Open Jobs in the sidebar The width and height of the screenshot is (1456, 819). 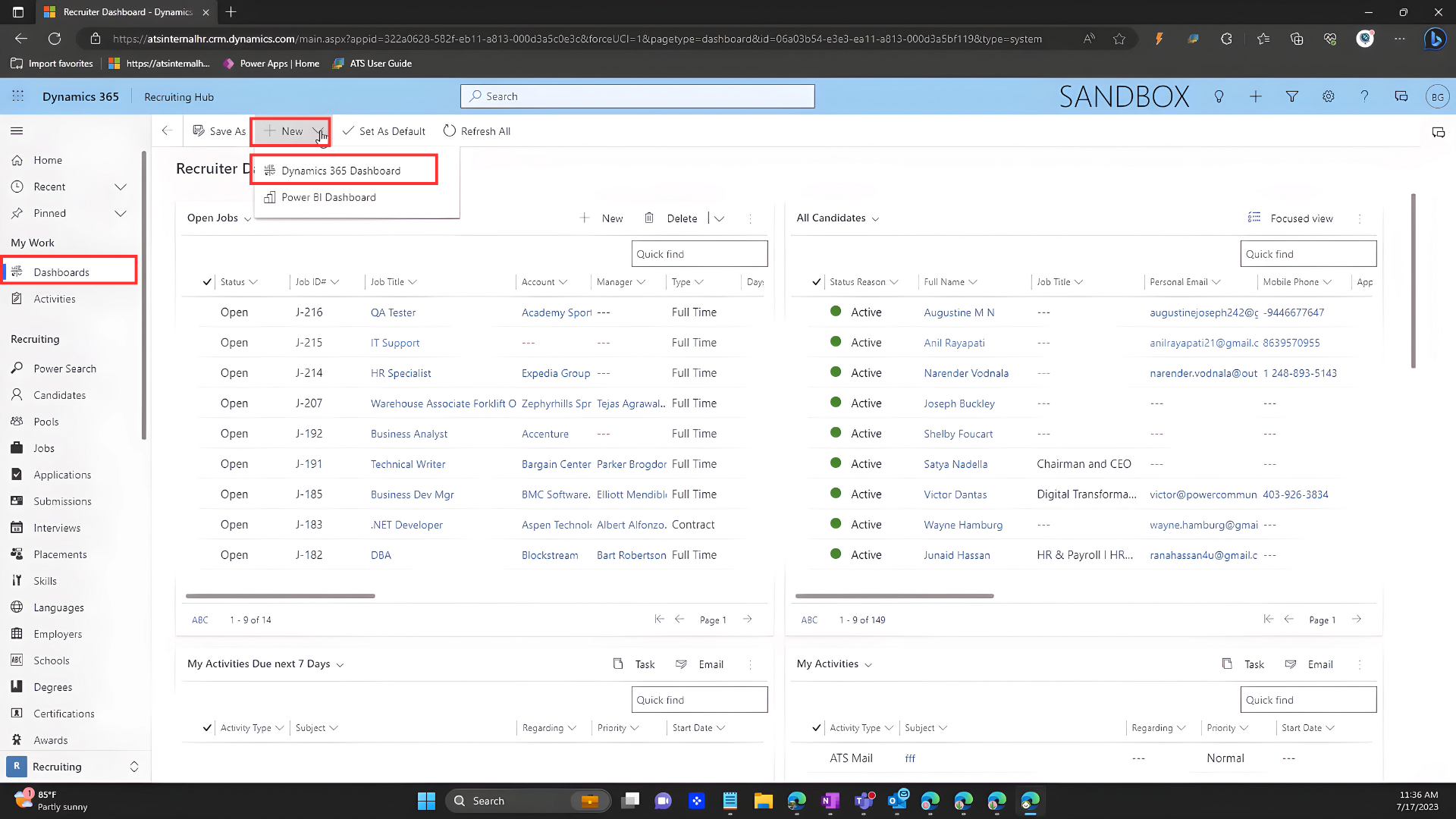pos(44,448)
